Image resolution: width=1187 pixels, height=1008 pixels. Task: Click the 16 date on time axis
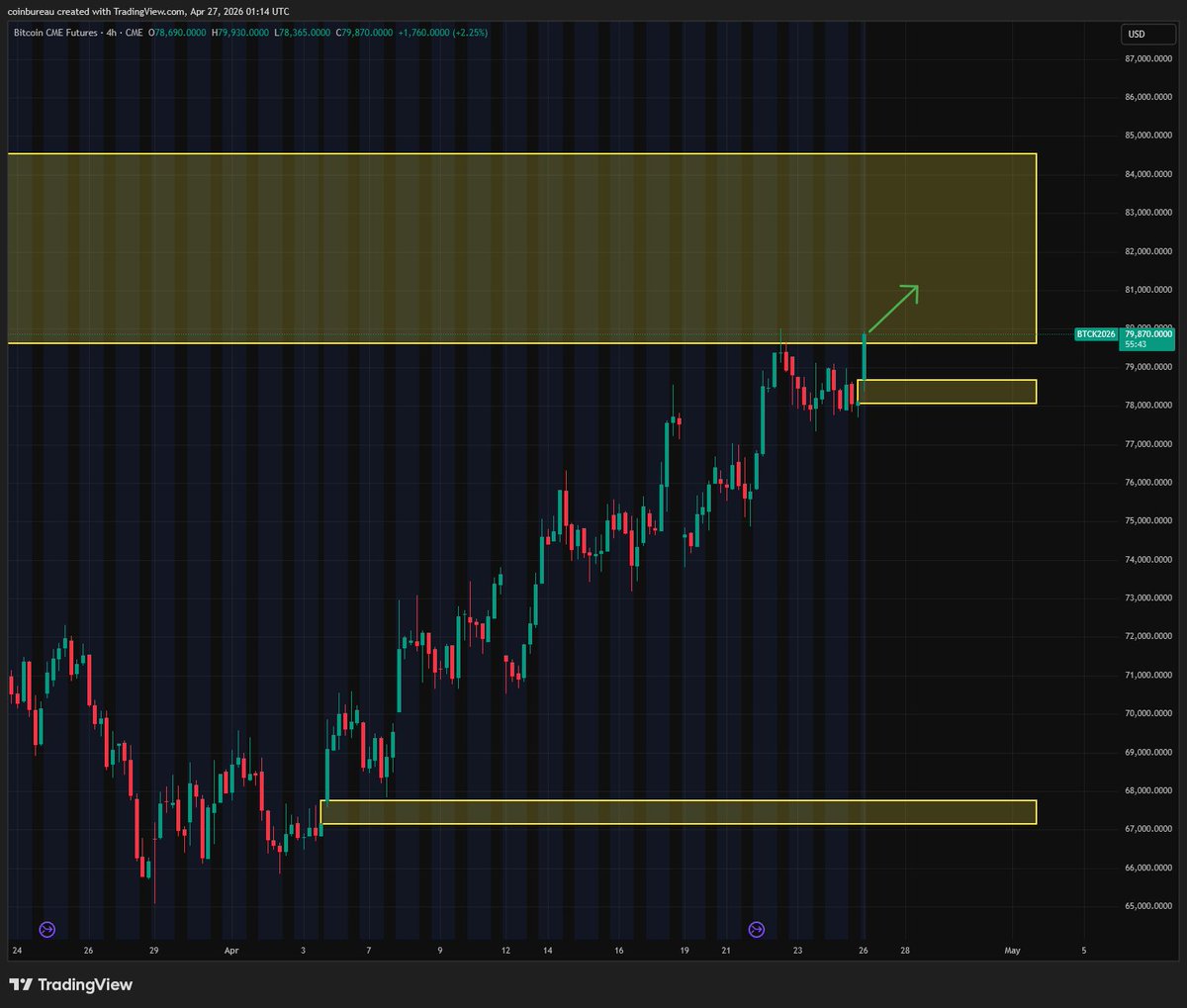pyautogui.click(x=618, y=951)
